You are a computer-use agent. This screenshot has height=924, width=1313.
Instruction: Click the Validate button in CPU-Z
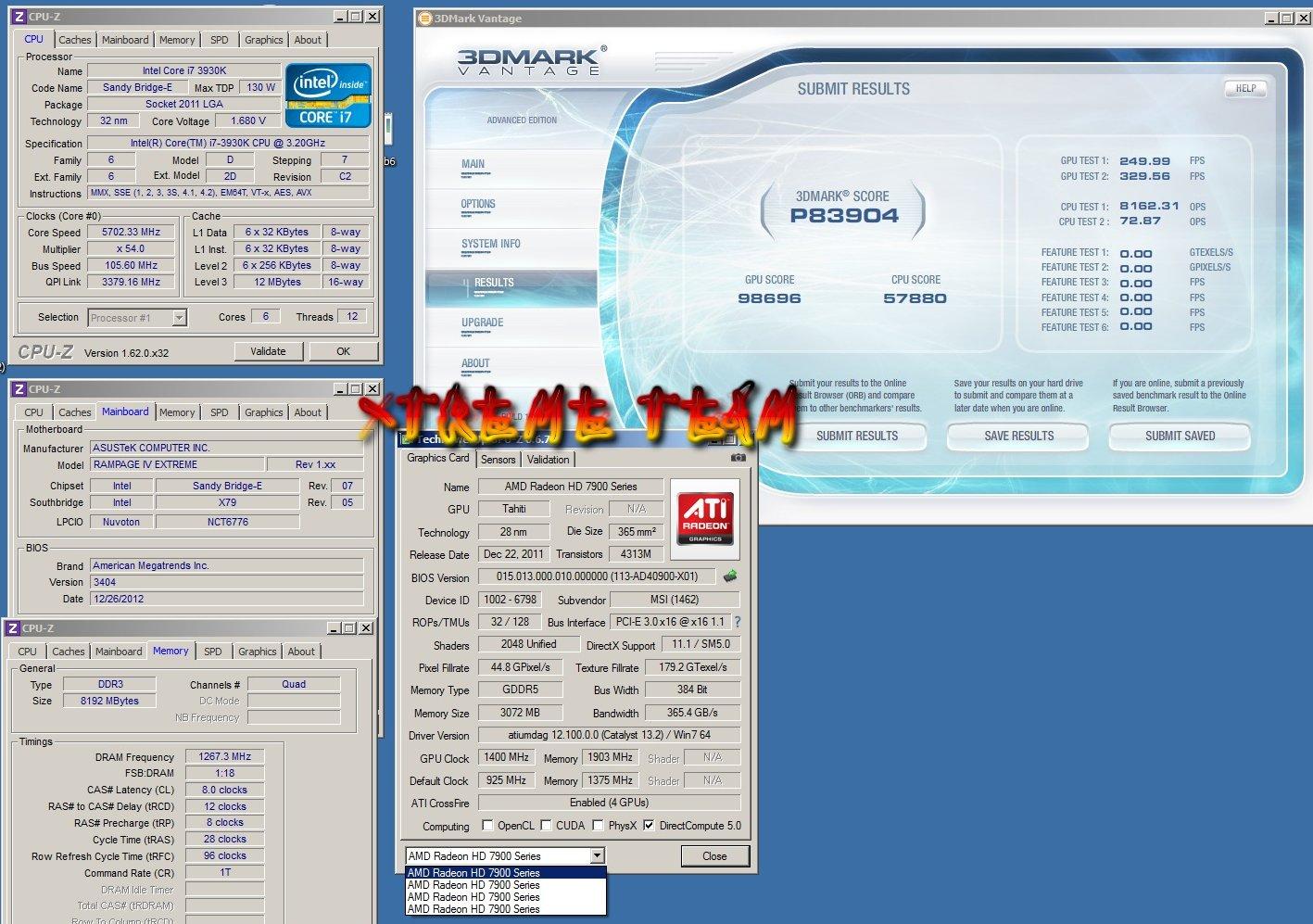[x=268, y=351]
